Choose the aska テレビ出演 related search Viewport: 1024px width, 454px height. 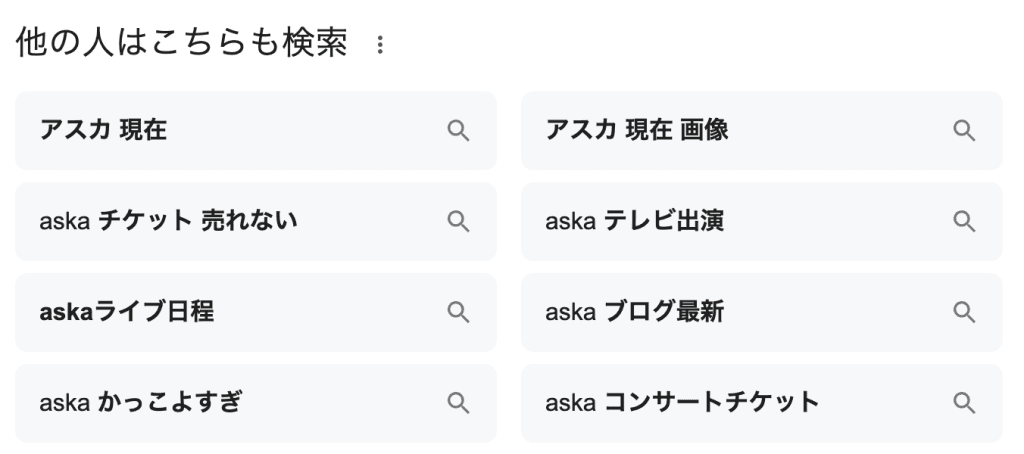point(634,222)
